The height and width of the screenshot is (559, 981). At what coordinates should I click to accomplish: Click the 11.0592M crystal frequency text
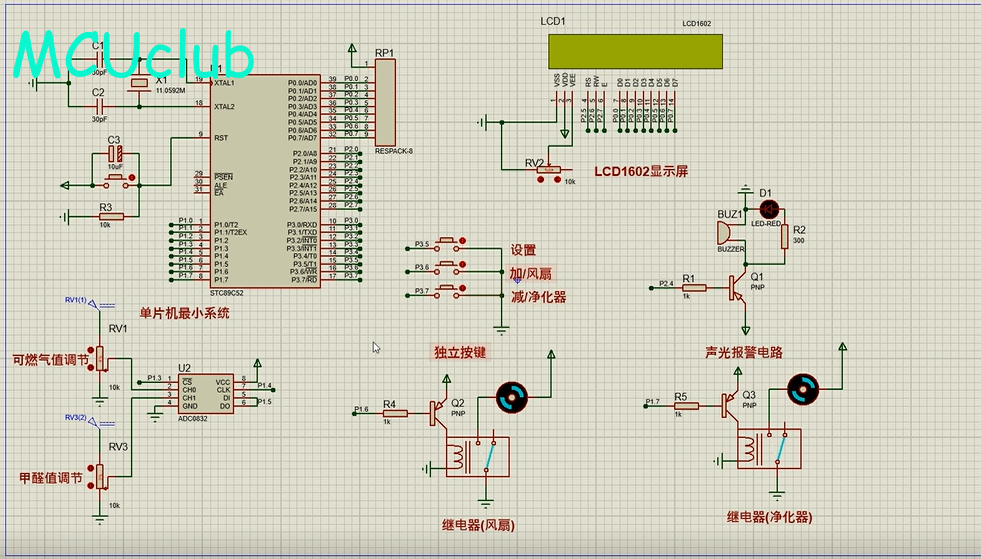tap(170, 91)
